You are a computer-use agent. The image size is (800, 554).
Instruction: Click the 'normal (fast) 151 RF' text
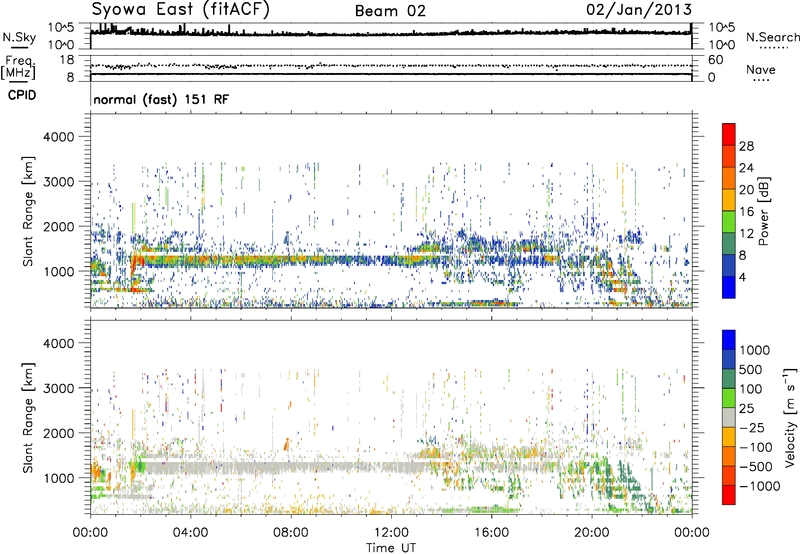click(x=161, y=99)
